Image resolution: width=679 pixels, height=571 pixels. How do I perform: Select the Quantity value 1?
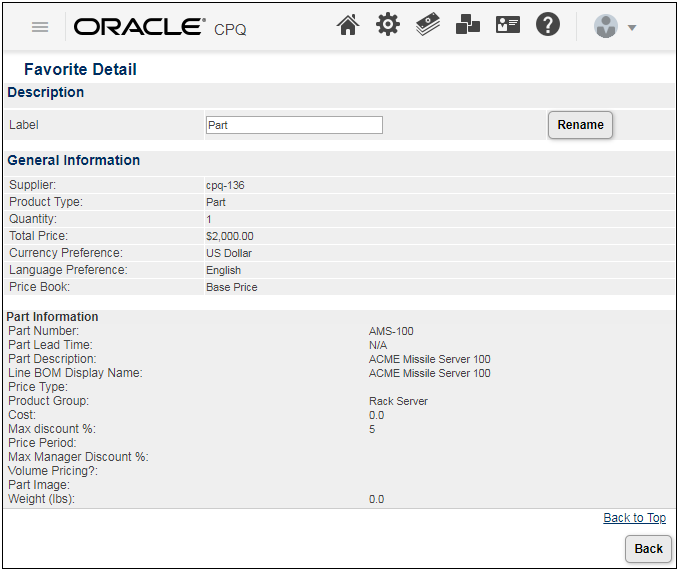coord(209,219)
